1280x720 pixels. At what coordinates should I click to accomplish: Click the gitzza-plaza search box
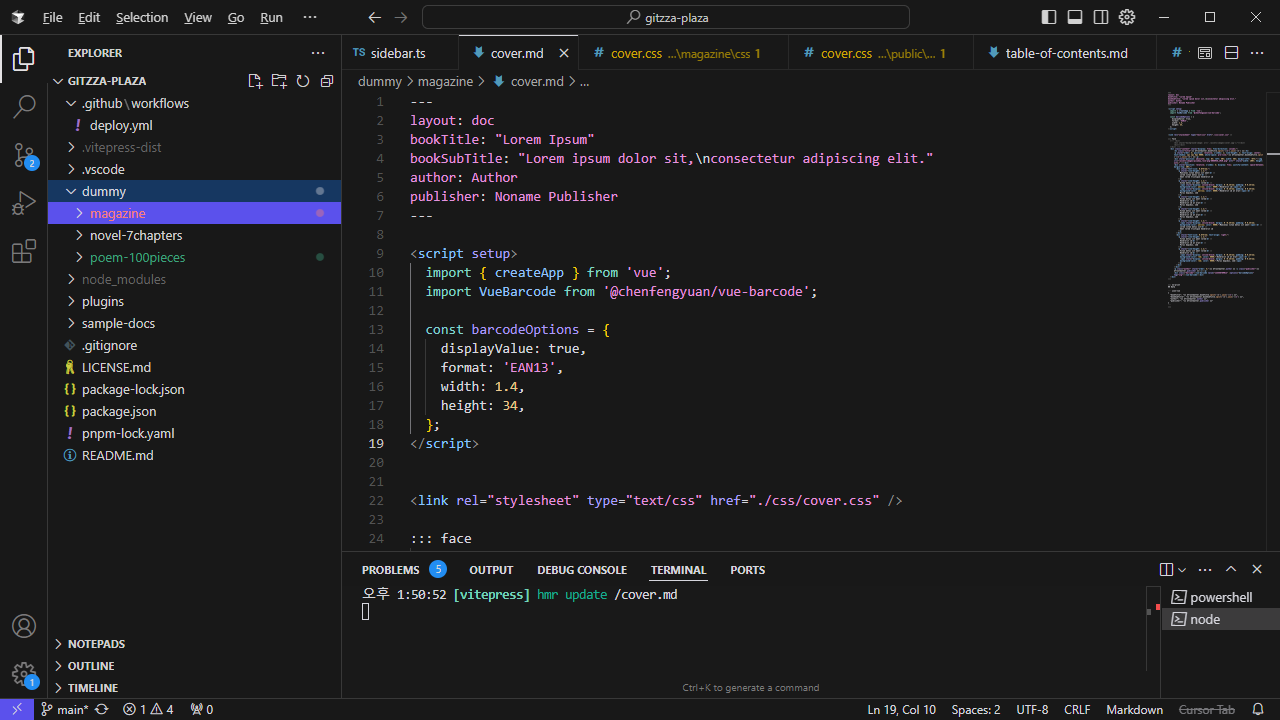tap(666, 17)
